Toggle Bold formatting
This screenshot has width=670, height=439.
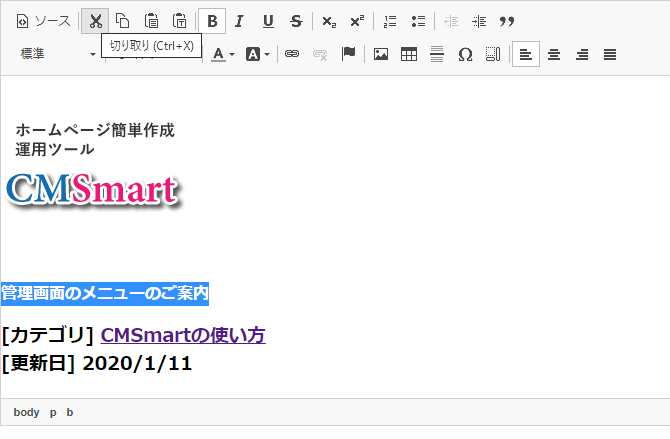[212, 21]
